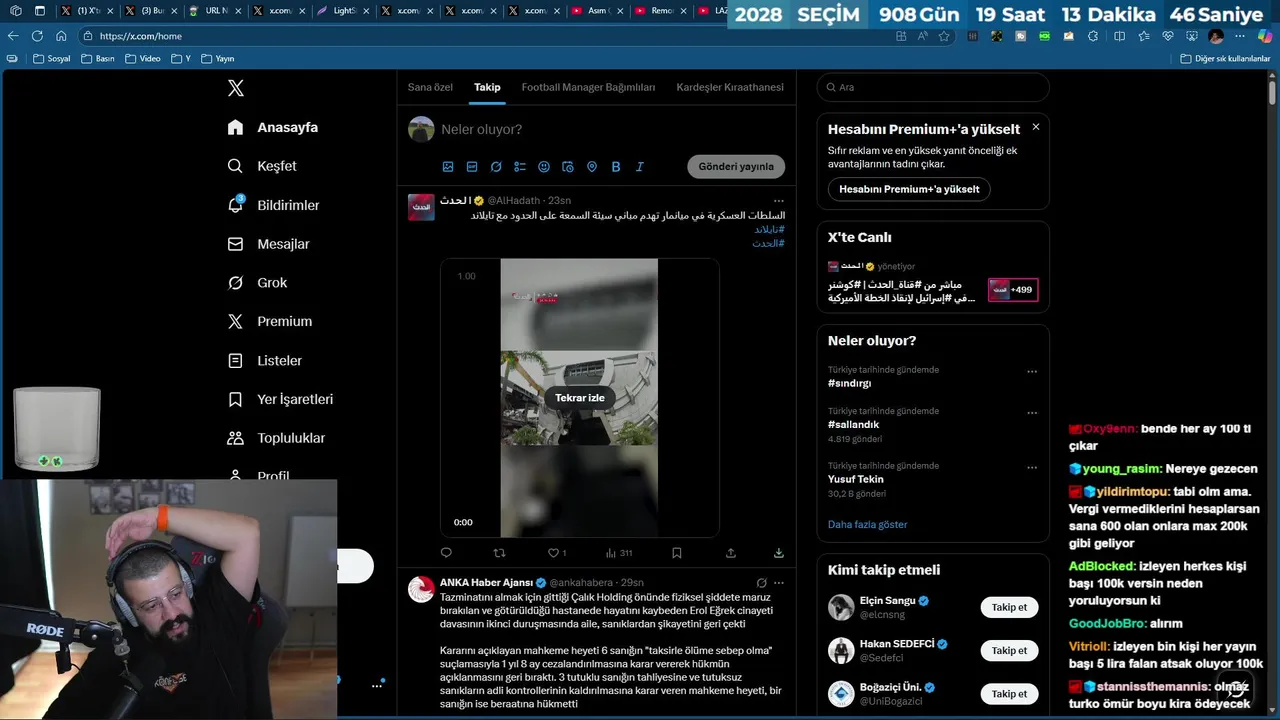Open the #sallandık trending topic
The width and height of the screenshot is (1280, 720).
tap(853, 424)
